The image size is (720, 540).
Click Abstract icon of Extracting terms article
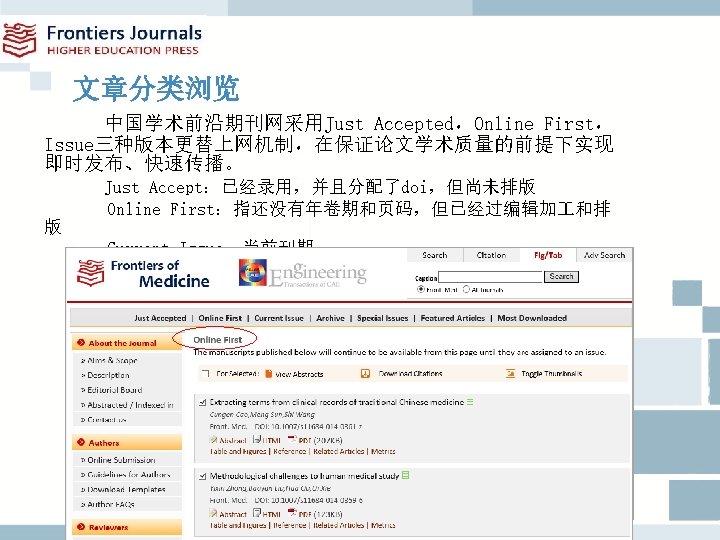pos(214,439)
